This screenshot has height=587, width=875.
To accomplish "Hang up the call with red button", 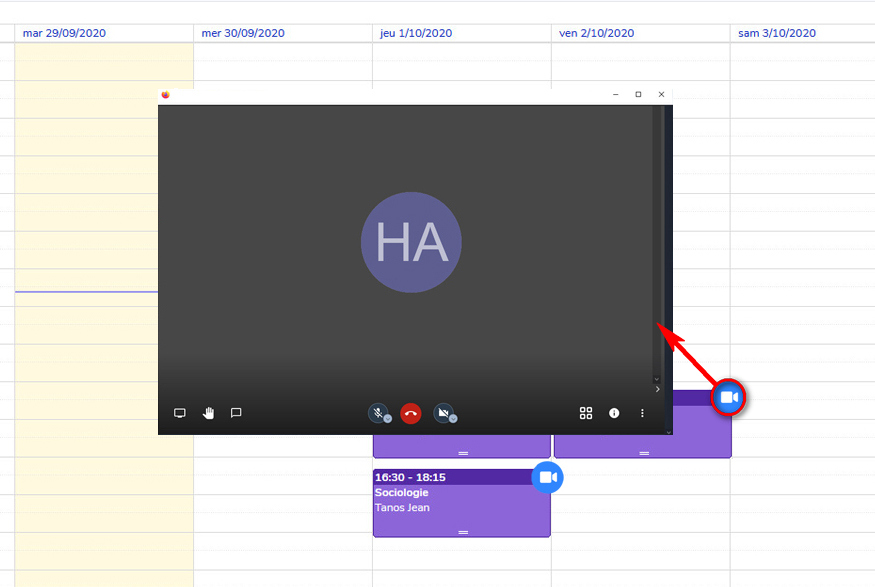I will tap(411, 413).
